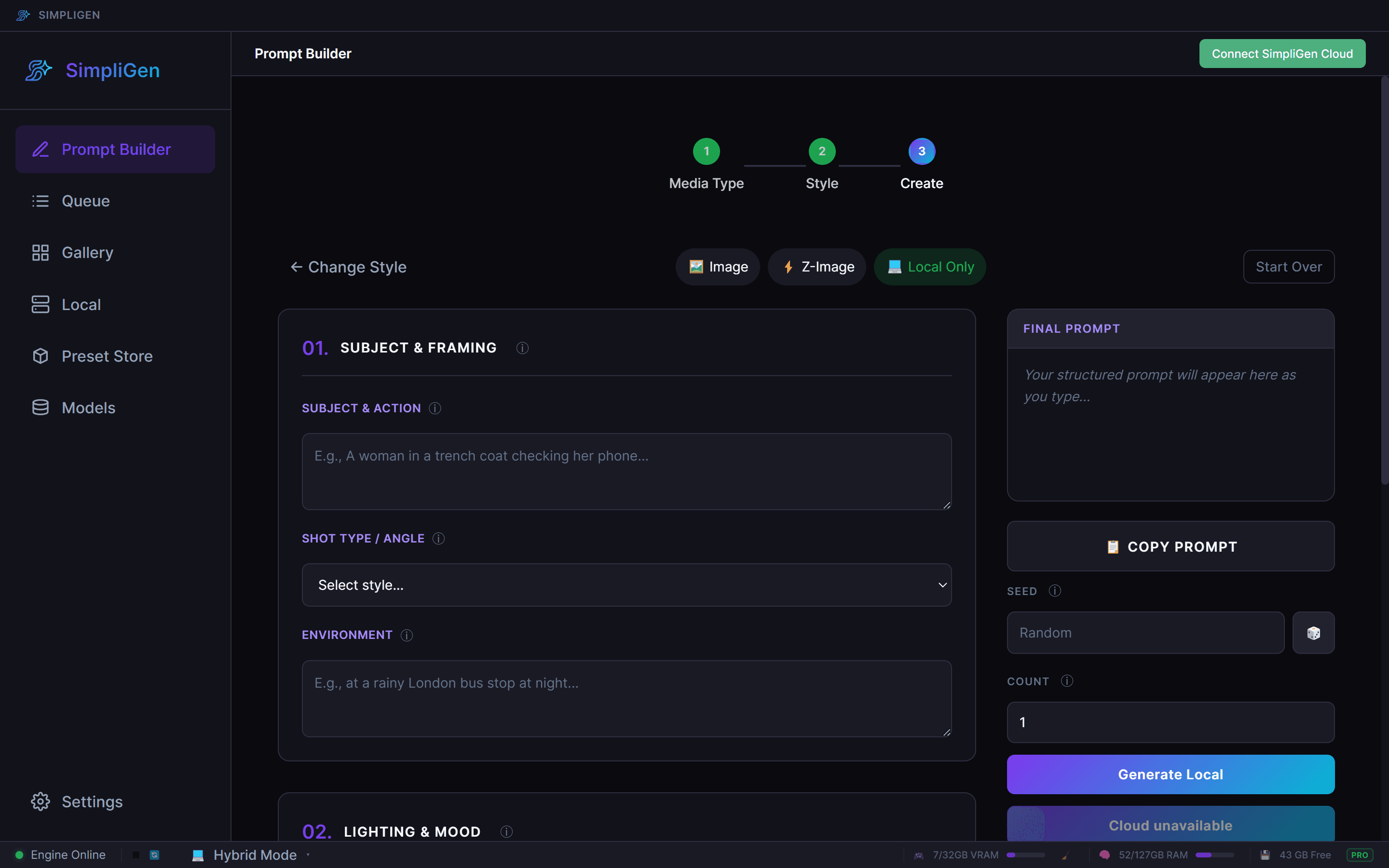
Task: Open the Queue page
Action: click(x=115, y=201)
